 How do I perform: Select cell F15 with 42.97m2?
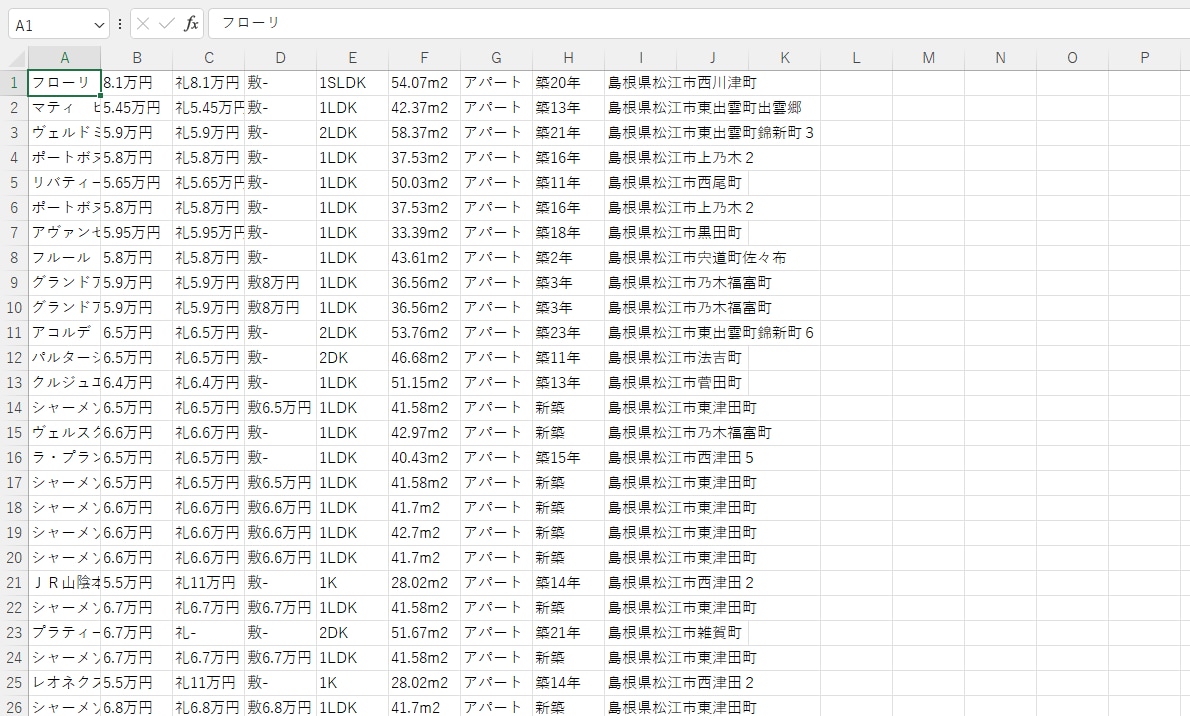click(424, 433)
